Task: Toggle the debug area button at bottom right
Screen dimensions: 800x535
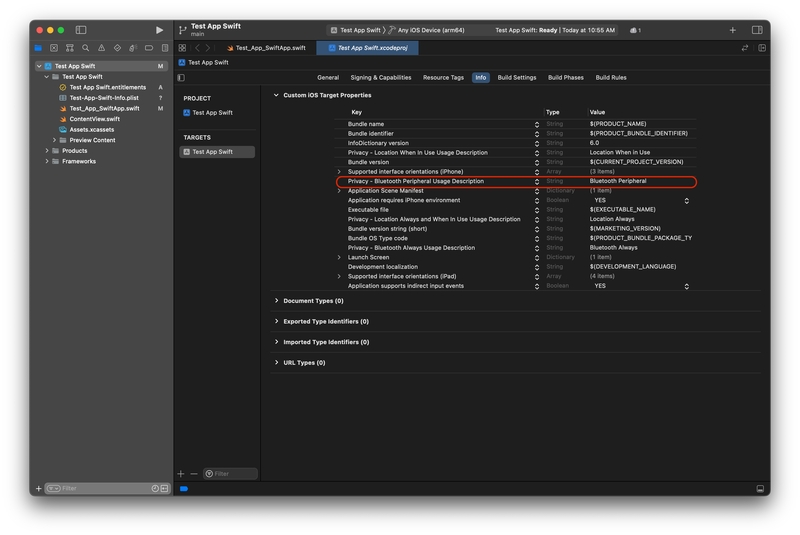Action: (x=760, y=489)
